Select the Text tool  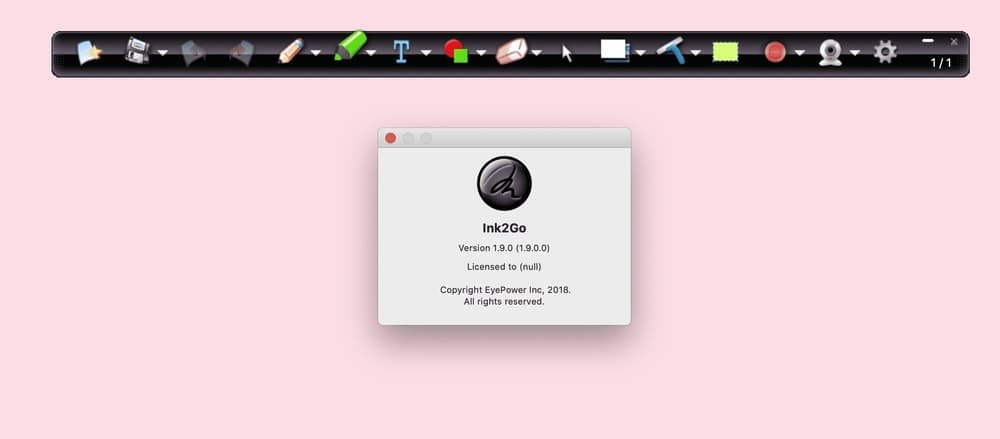point(401,52)
